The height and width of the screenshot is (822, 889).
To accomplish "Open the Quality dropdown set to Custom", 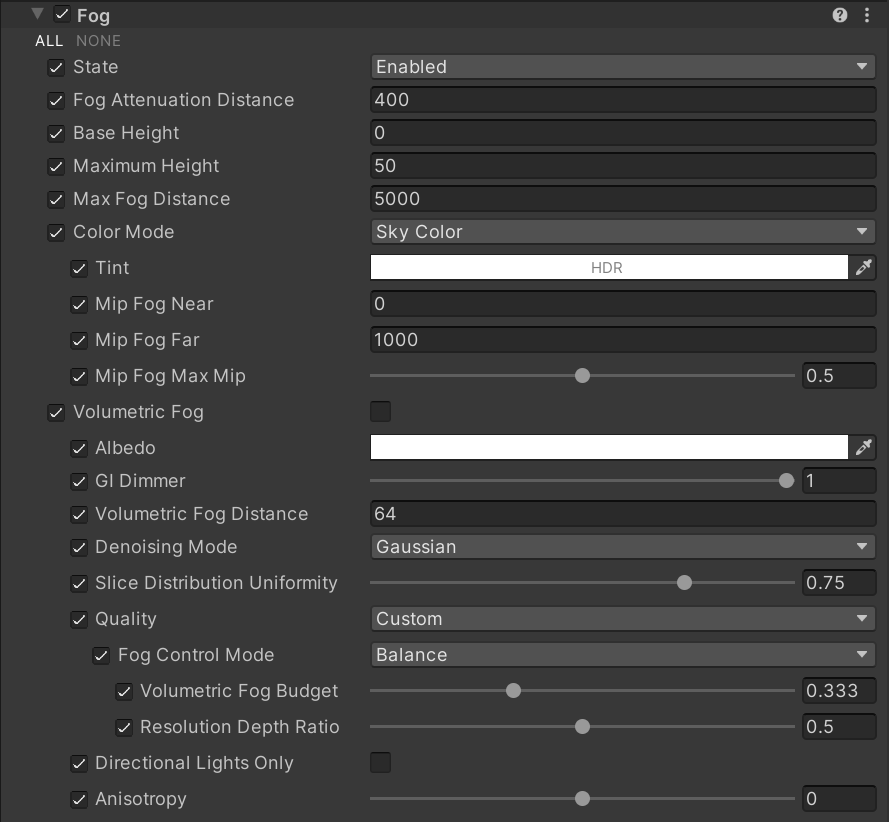I will (622, 619).
